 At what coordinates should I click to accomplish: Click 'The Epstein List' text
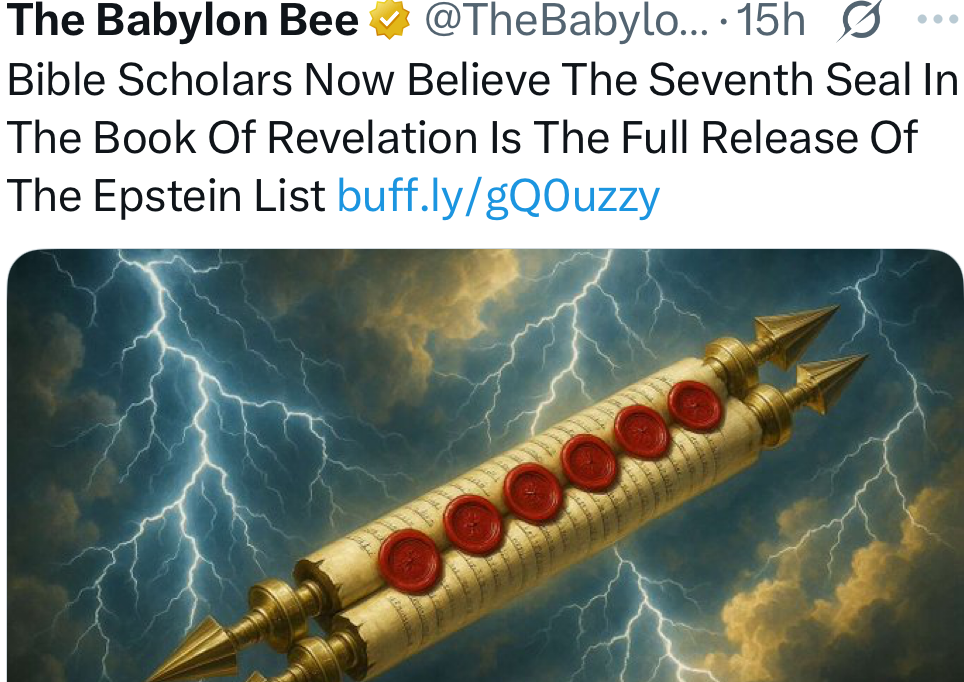(166, 196)
